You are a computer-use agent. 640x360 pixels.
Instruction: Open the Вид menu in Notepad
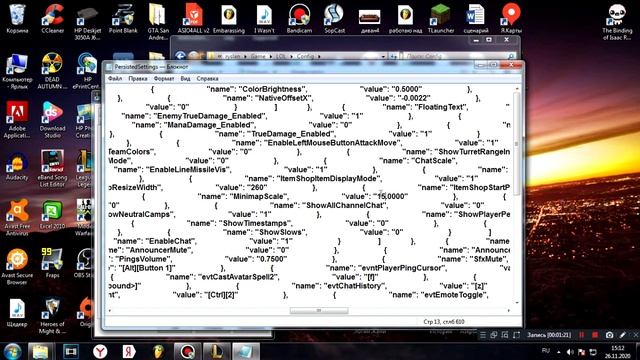(x=185, y=78)
